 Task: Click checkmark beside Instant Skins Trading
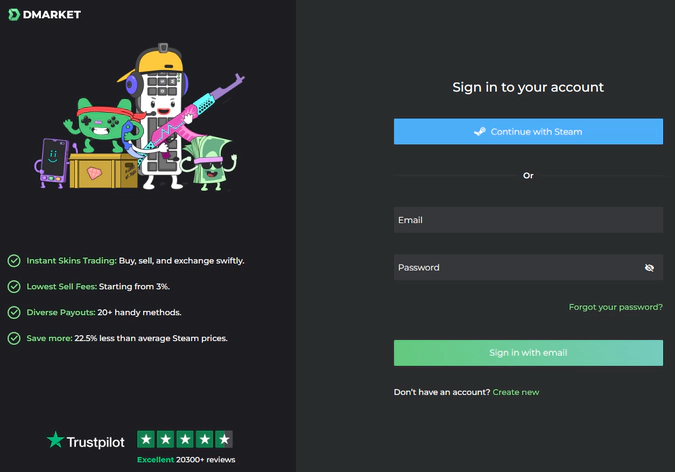pos(14,261)
